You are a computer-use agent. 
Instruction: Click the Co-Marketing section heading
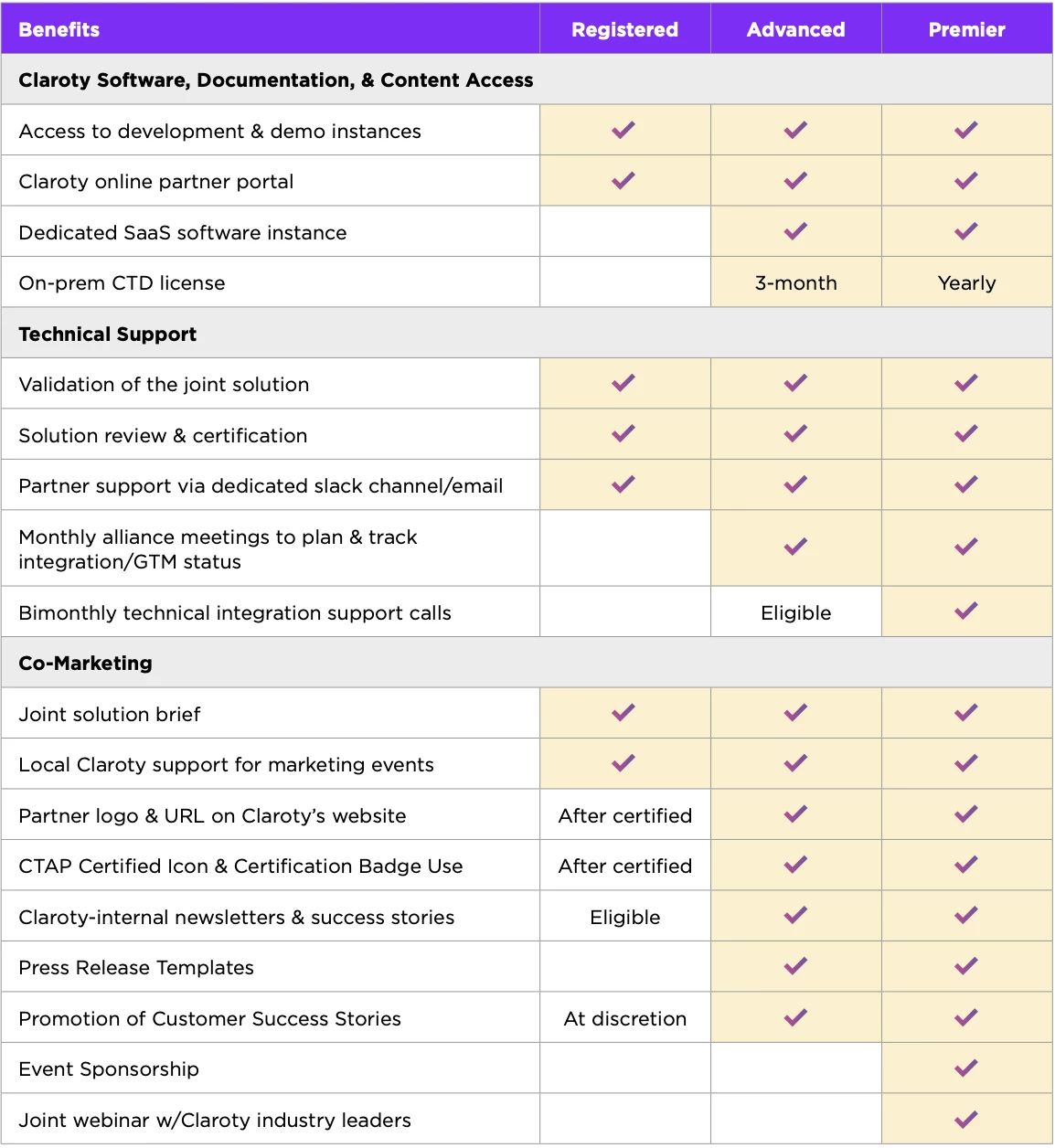click(86, 664)
